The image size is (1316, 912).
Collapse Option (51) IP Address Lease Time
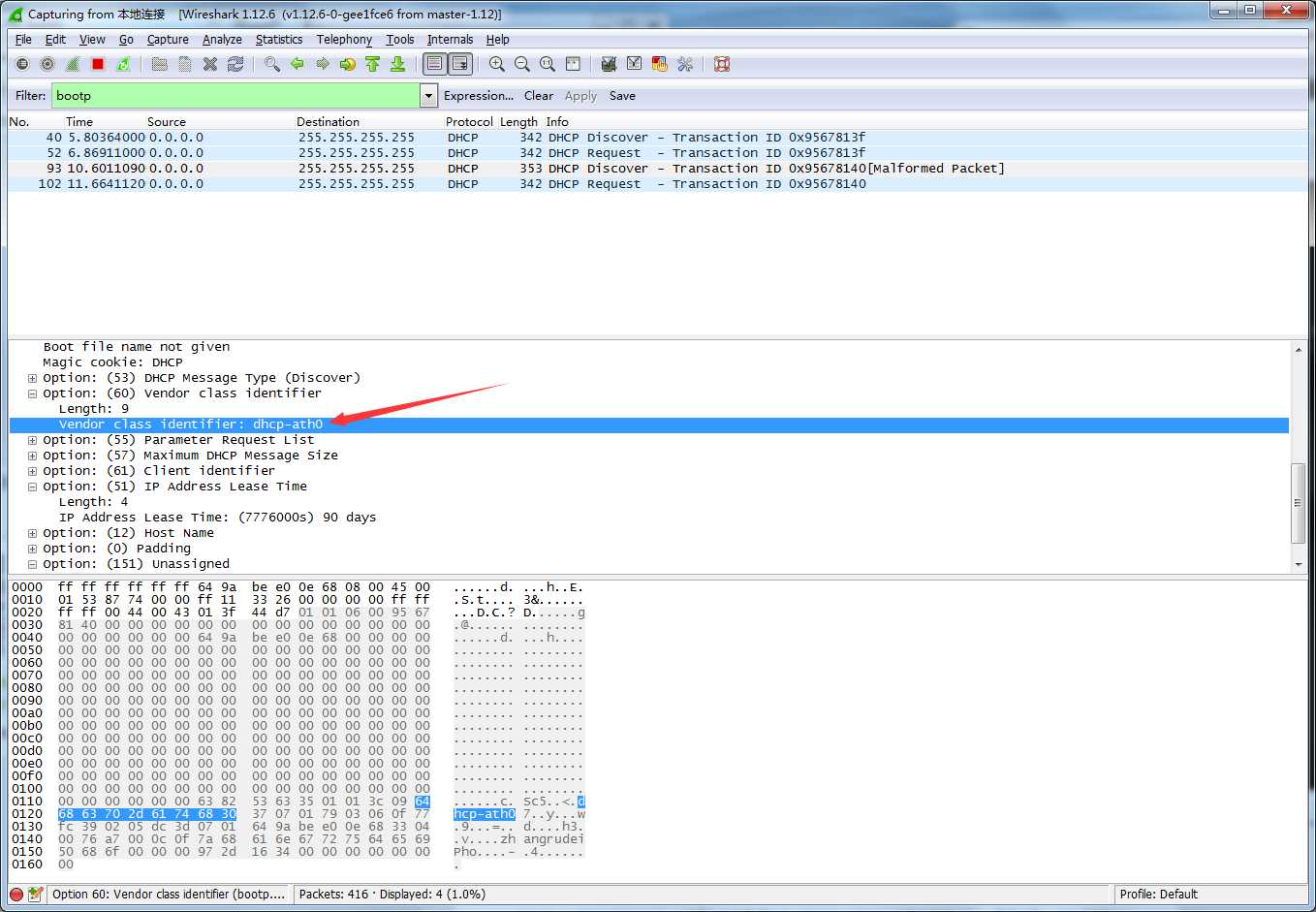(x=32, y=487)
